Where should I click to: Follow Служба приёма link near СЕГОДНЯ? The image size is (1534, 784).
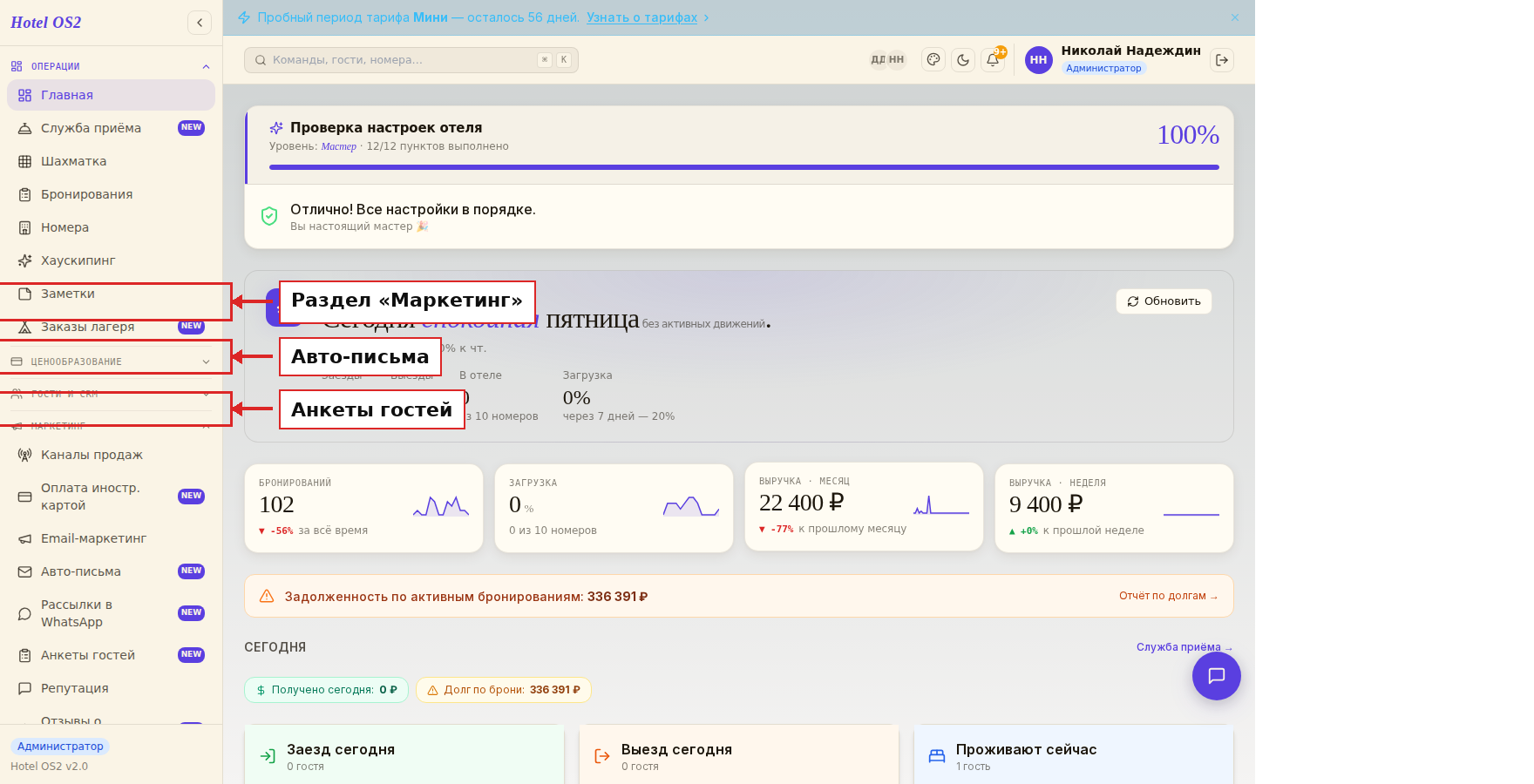pos(1184,647)
